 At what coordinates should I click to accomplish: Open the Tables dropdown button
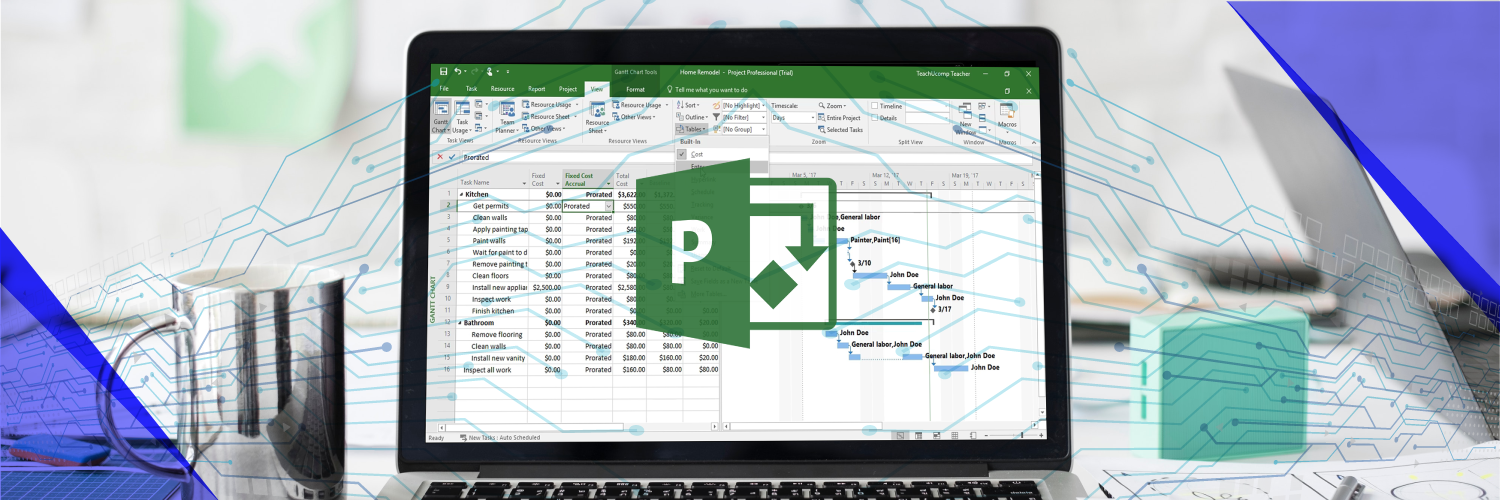point(692,129)
